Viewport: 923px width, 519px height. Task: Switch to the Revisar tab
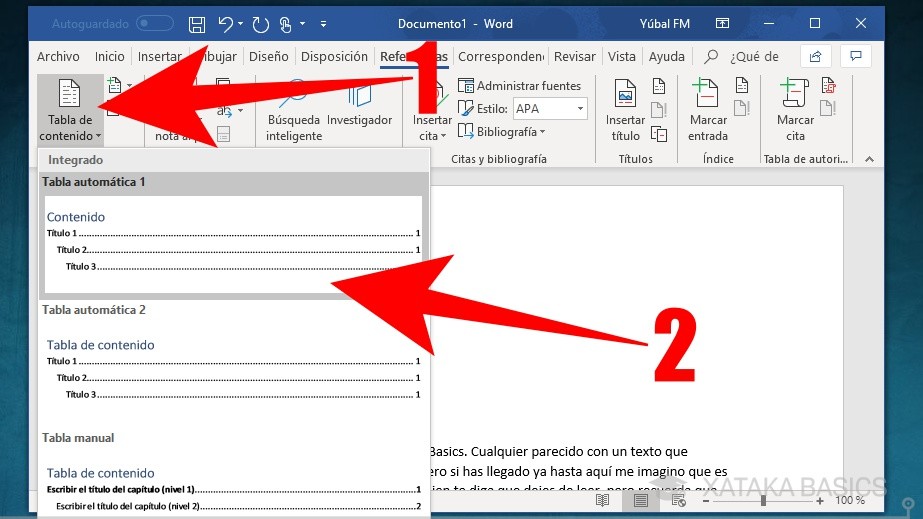click(574, 57)
